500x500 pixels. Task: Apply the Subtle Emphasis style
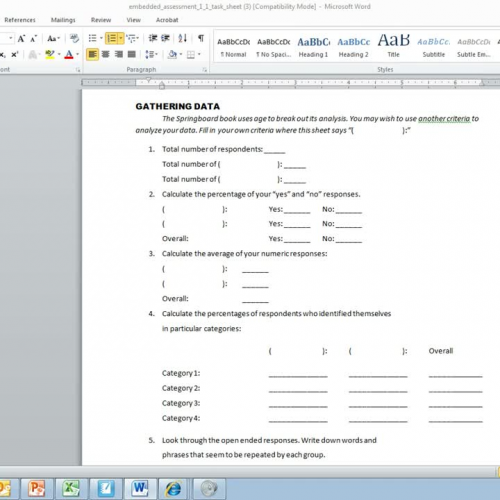[x=474, y=47]
